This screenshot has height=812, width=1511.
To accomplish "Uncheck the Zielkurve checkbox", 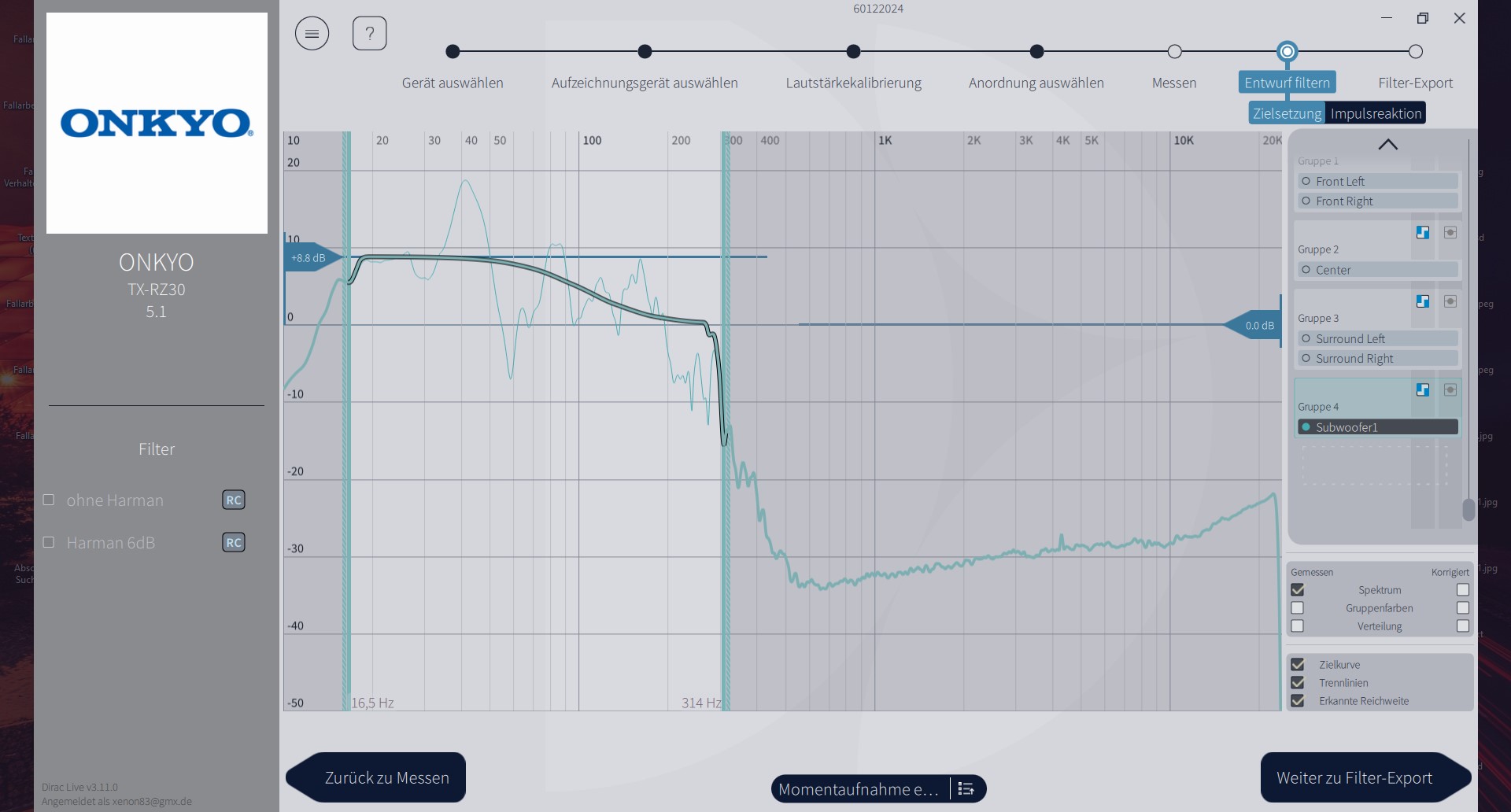I will [x=1298, y=665].
